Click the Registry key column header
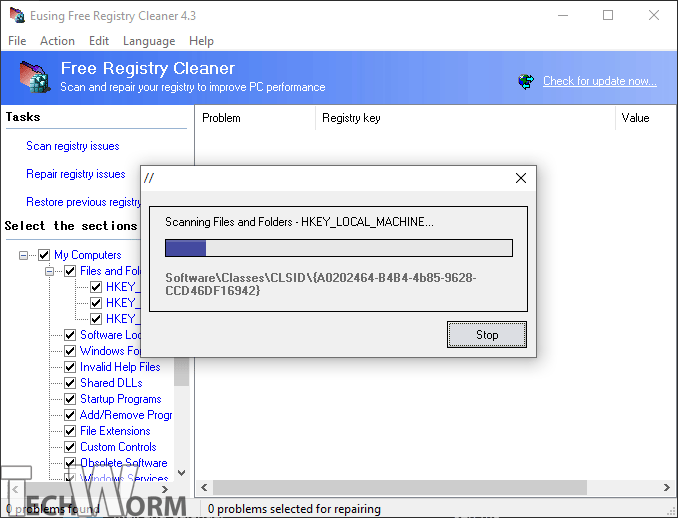678x518 pixels. point(465,118)
